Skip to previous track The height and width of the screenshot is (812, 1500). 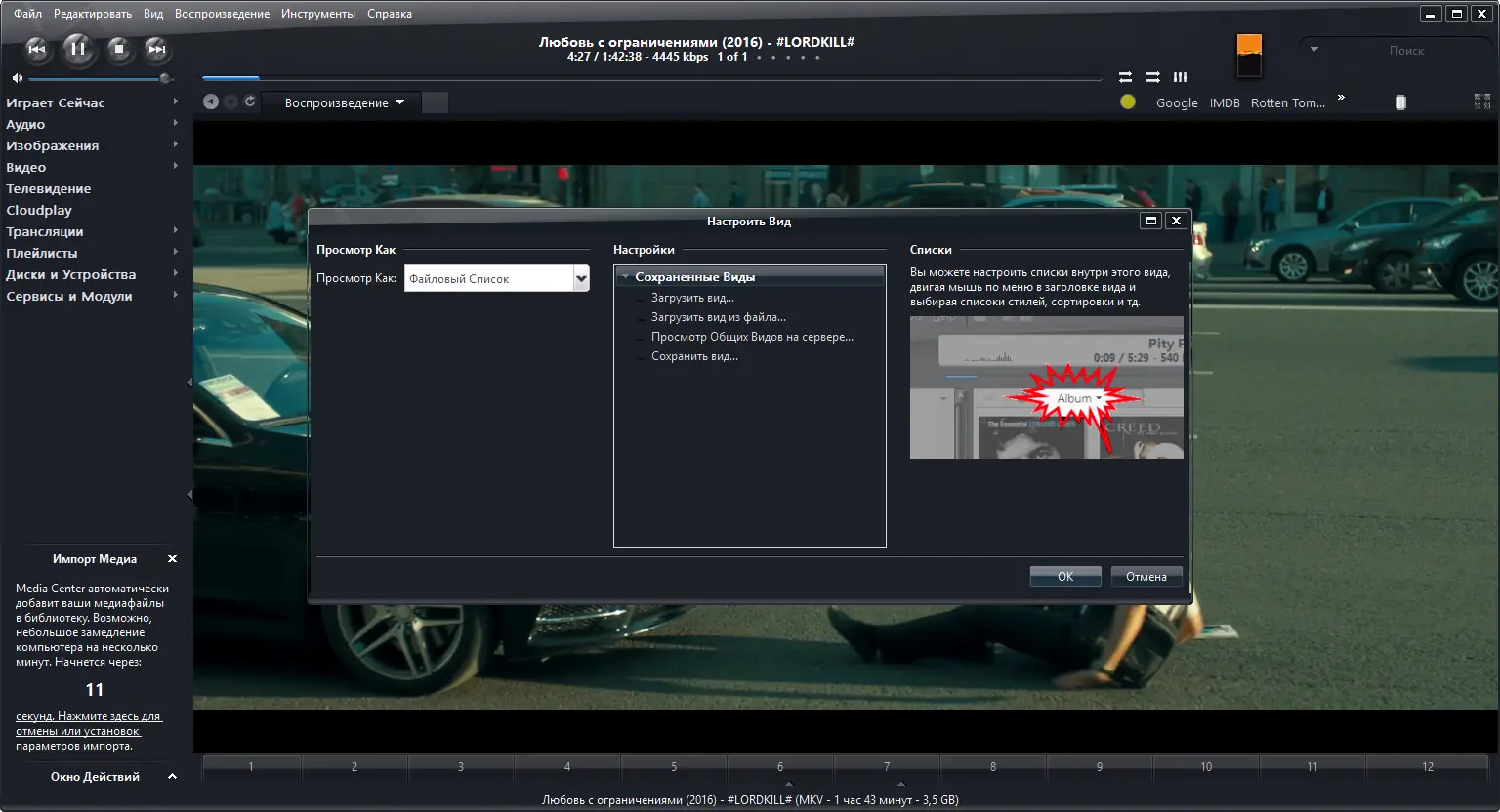(x=36, y=49)
